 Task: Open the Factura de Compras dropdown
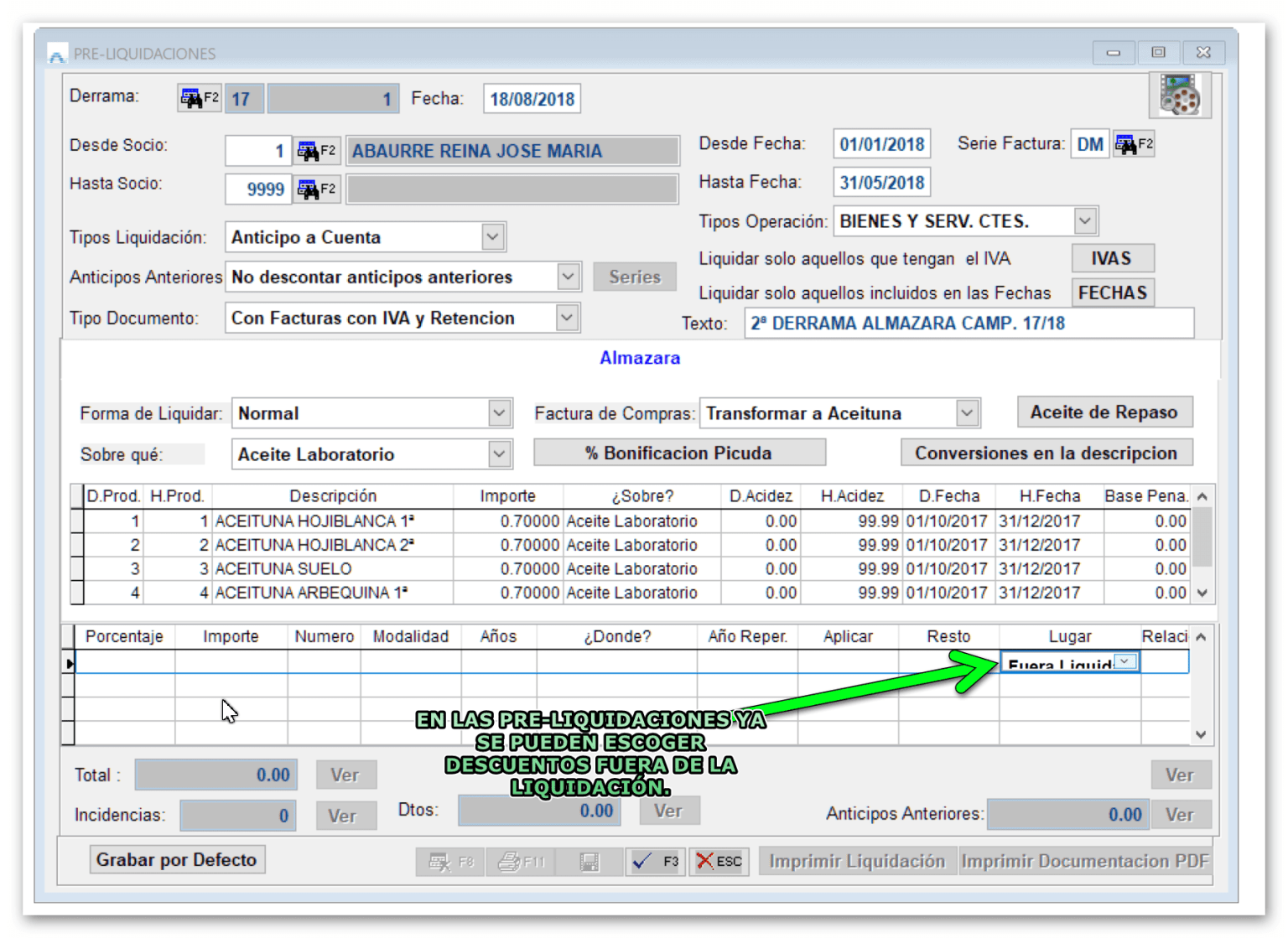[967, 413]
